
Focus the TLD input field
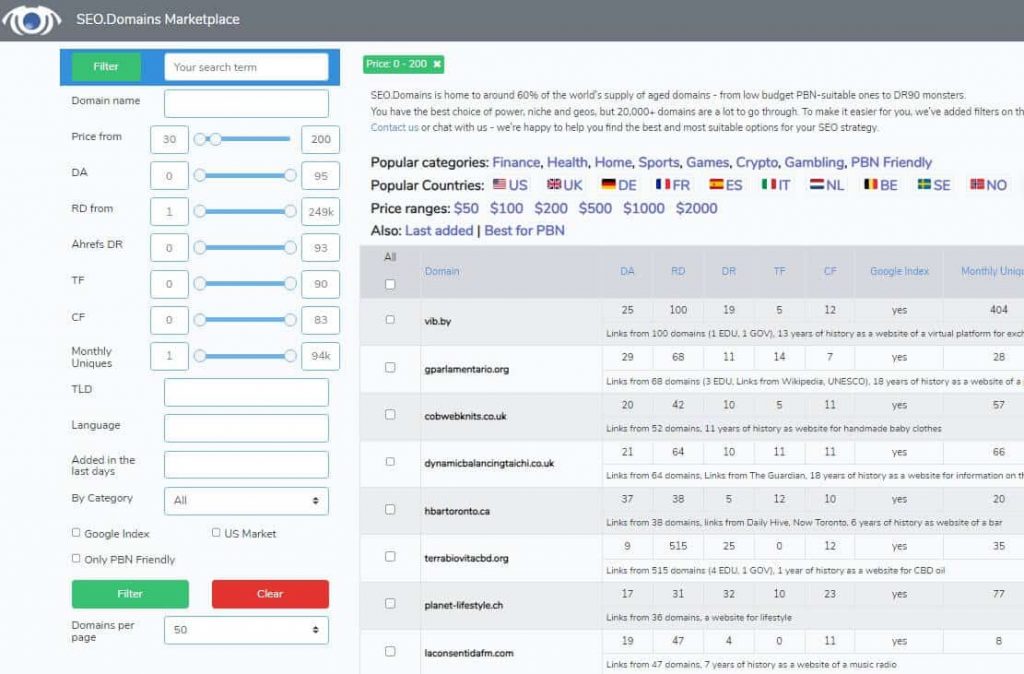(246, 392)
